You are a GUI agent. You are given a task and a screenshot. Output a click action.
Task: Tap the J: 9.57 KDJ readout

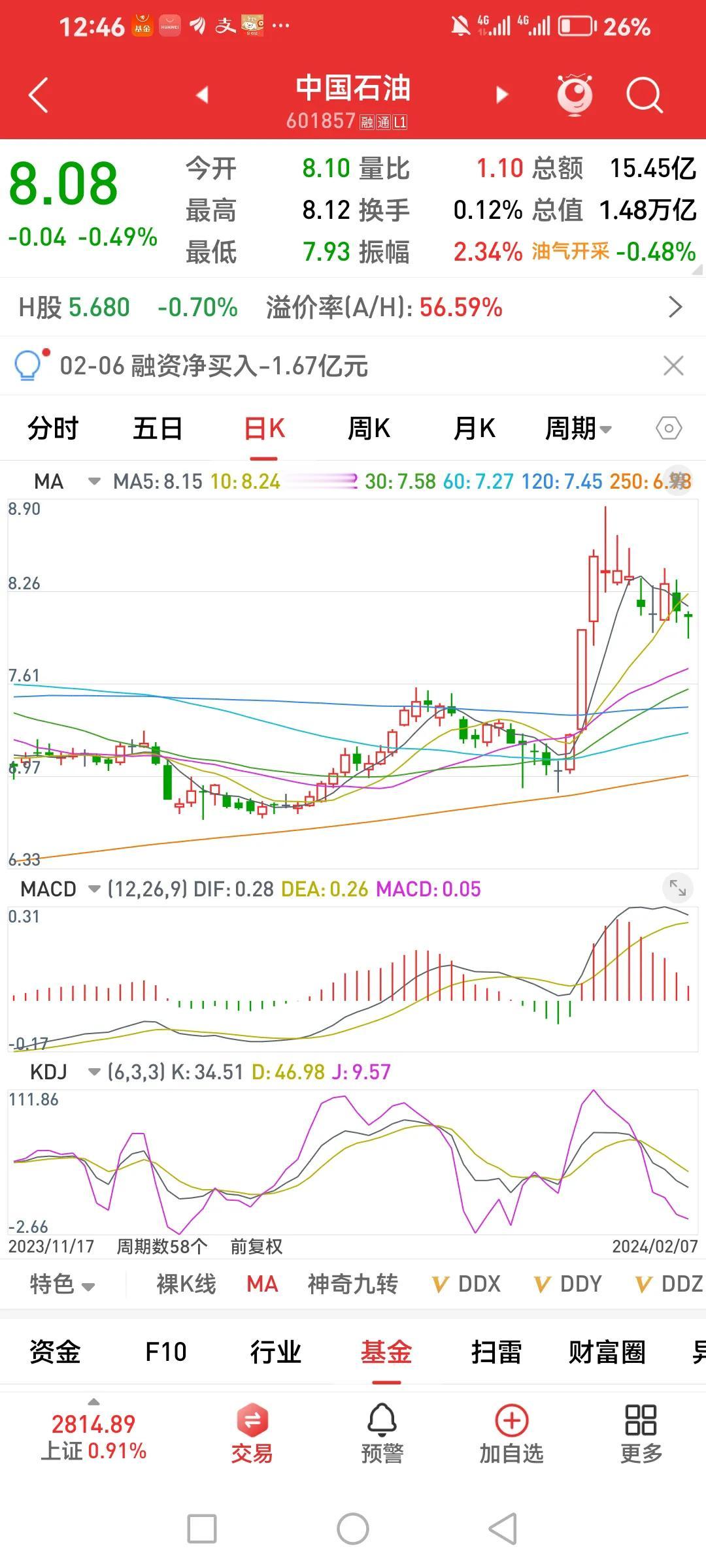pos(361,1071)
